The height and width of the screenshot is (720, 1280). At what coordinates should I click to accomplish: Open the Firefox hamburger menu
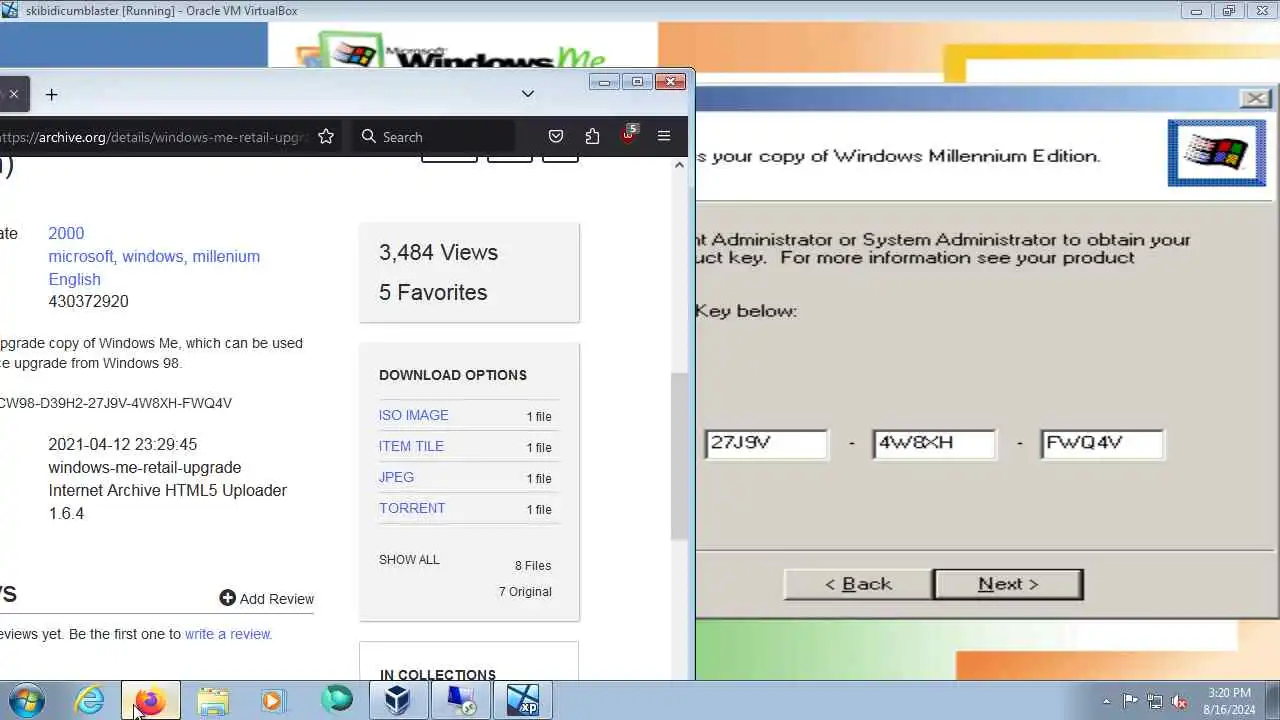(x=664, y=137)
